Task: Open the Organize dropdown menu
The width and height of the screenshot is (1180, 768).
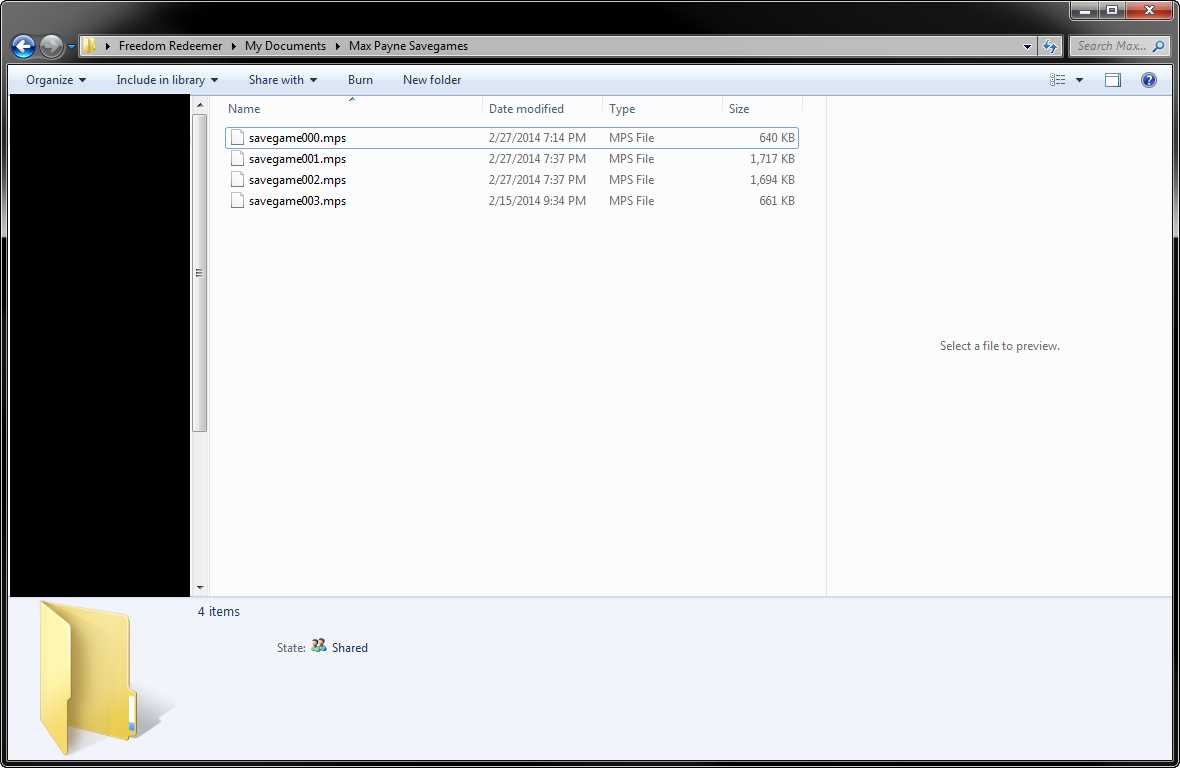Action: (56, 80)
